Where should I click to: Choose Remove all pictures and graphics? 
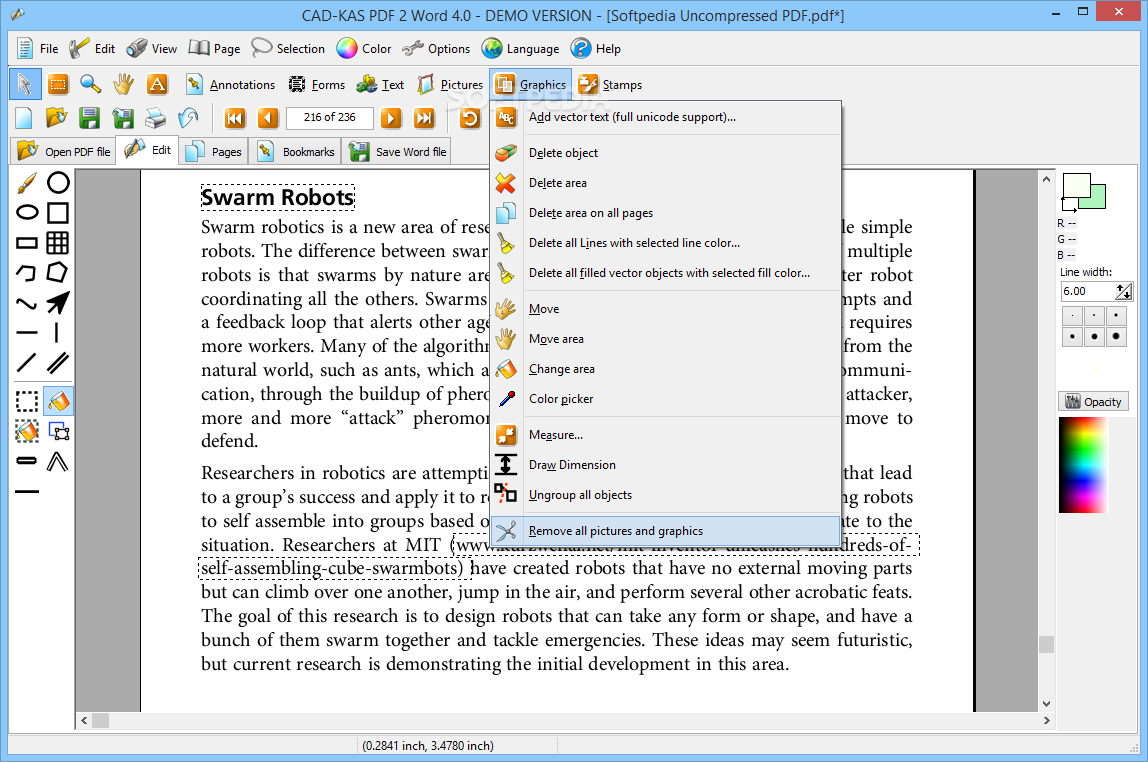(x=666, y=531)
